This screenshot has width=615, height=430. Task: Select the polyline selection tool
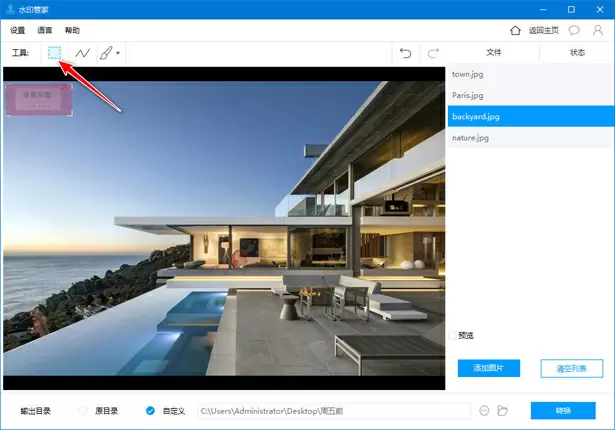click(82, 53)
